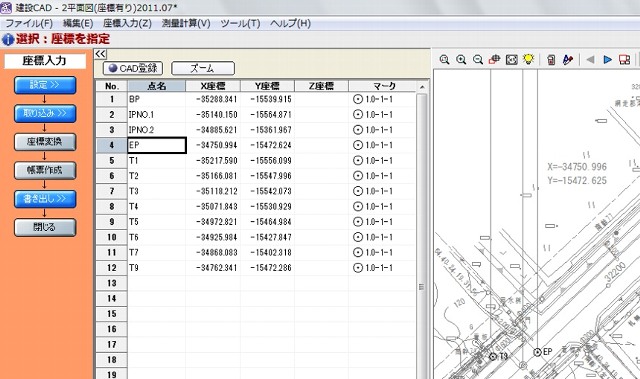Select the T5 point name cell
The width and height of the screenshot is (640, 379).
point(157,222)
